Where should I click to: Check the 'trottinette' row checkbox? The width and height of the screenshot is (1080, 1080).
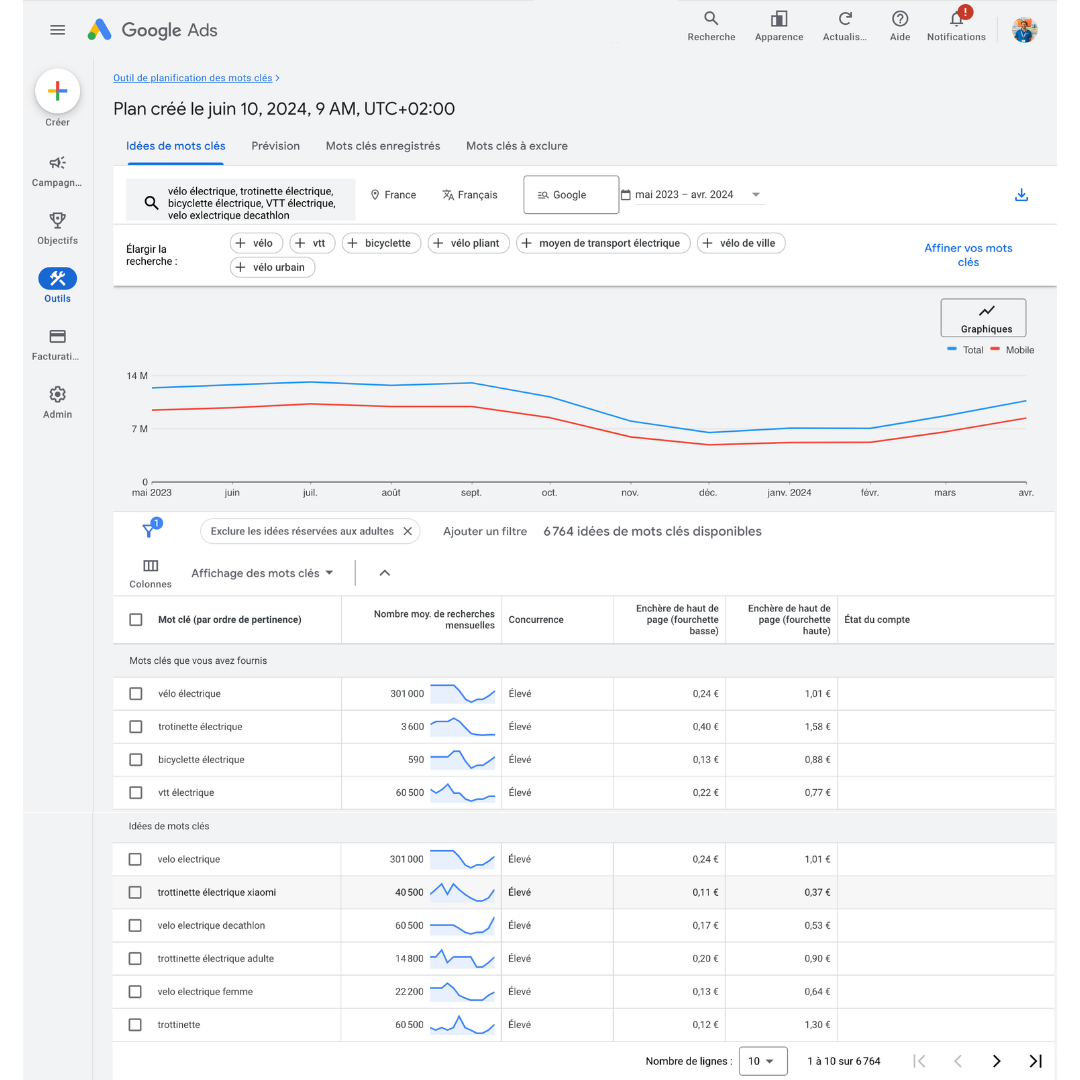click(x=135, y=1024)
